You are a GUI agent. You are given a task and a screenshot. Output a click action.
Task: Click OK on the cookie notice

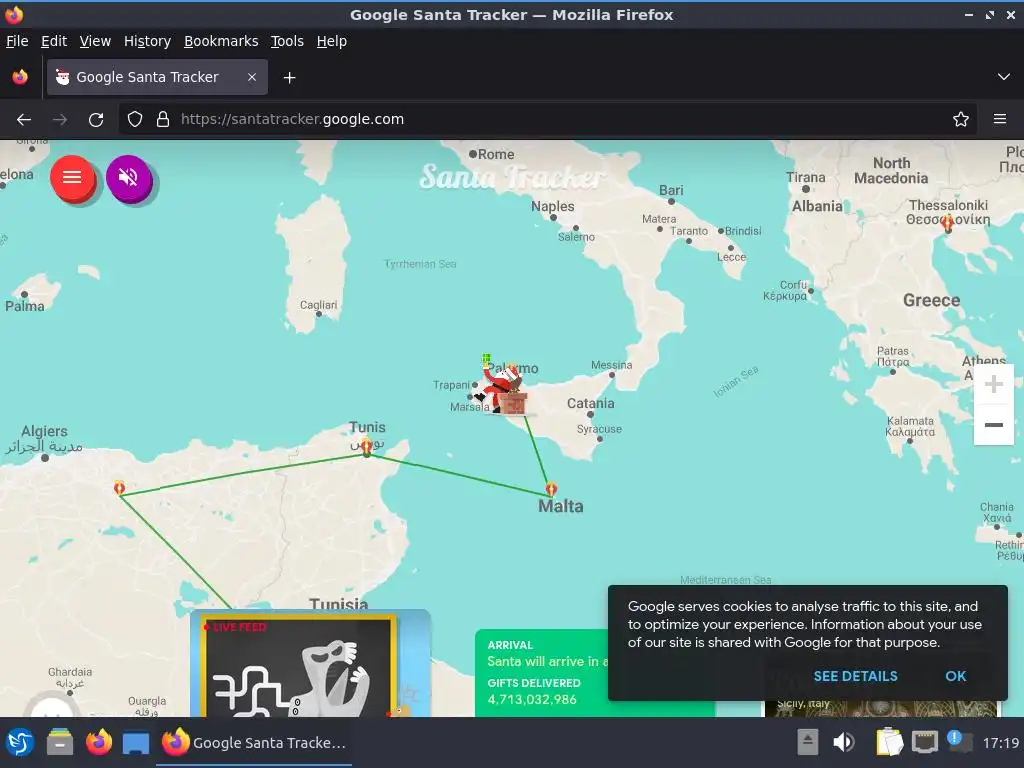955,676
